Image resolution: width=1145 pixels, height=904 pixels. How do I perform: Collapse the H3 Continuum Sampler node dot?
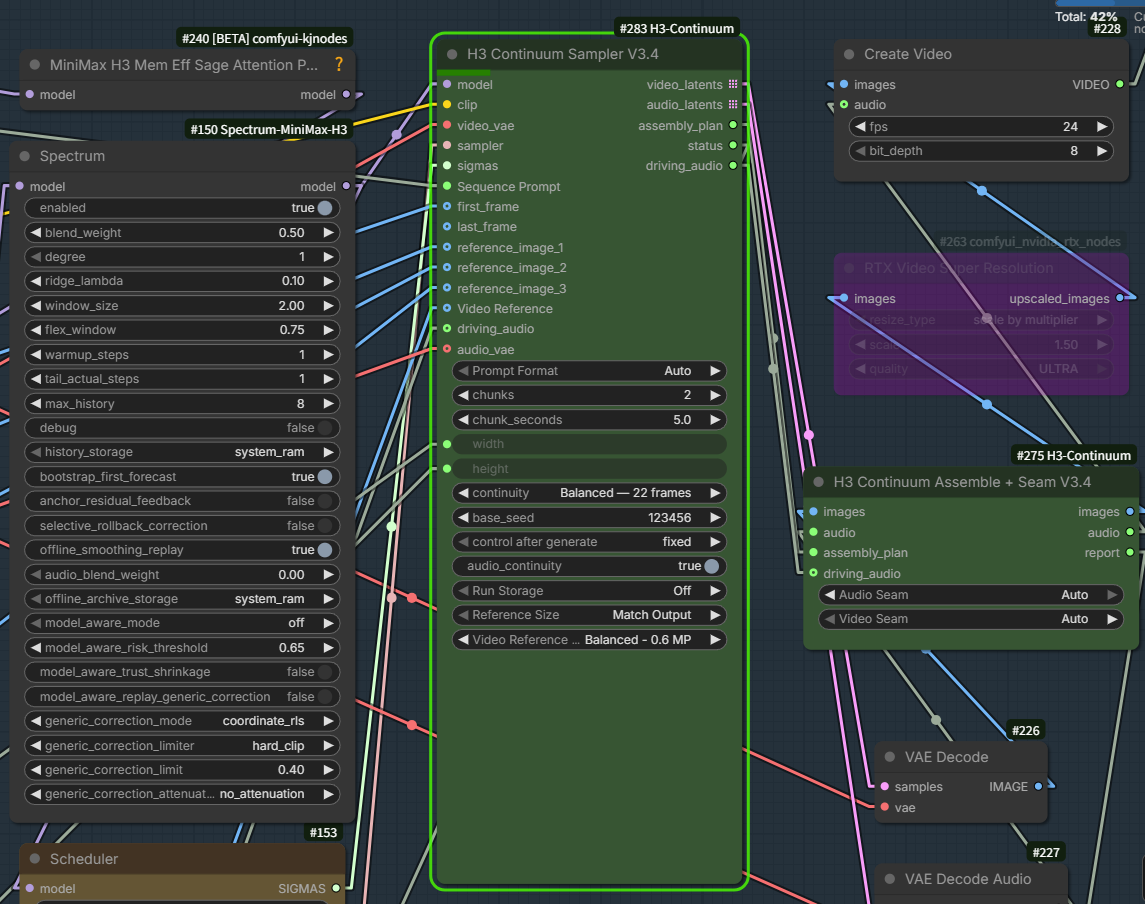[x=452, y=54]
